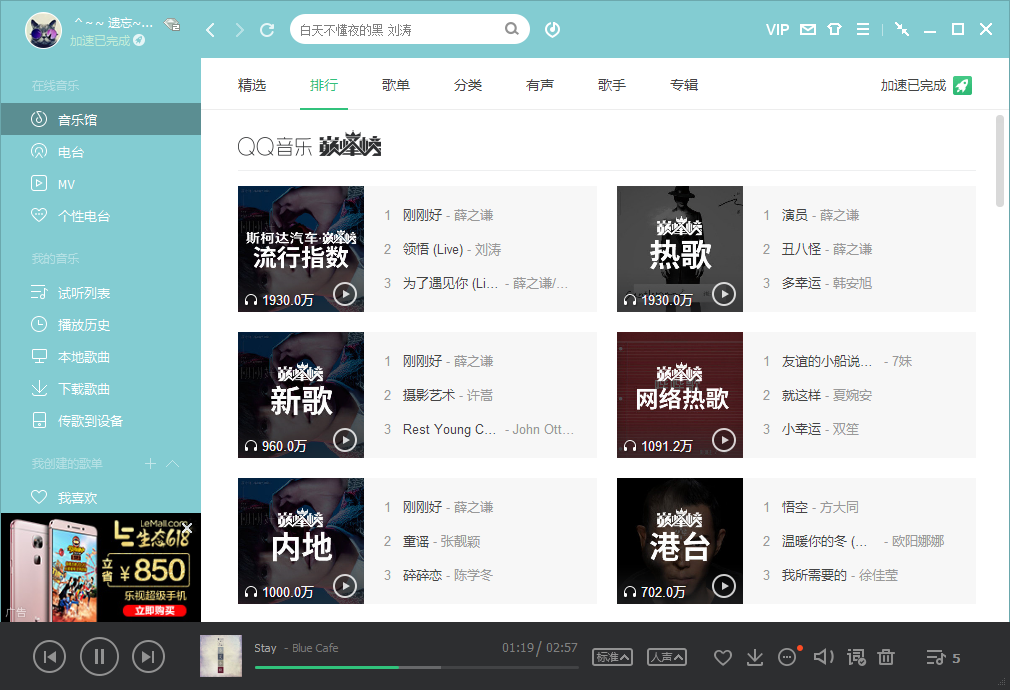Switch to 歌手 tab

pos(612,85)
